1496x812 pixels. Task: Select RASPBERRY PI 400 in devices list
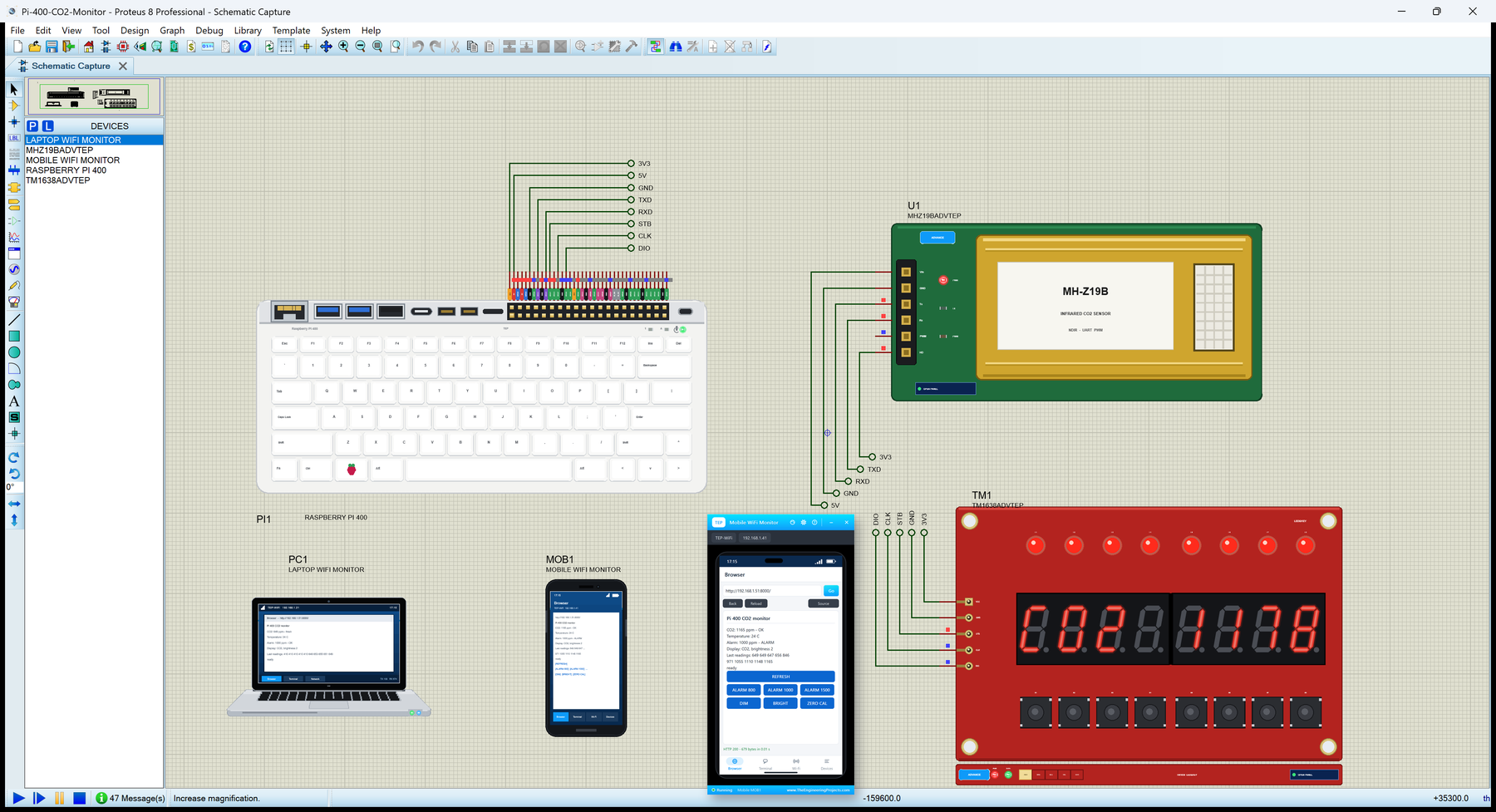pos(94,170)
